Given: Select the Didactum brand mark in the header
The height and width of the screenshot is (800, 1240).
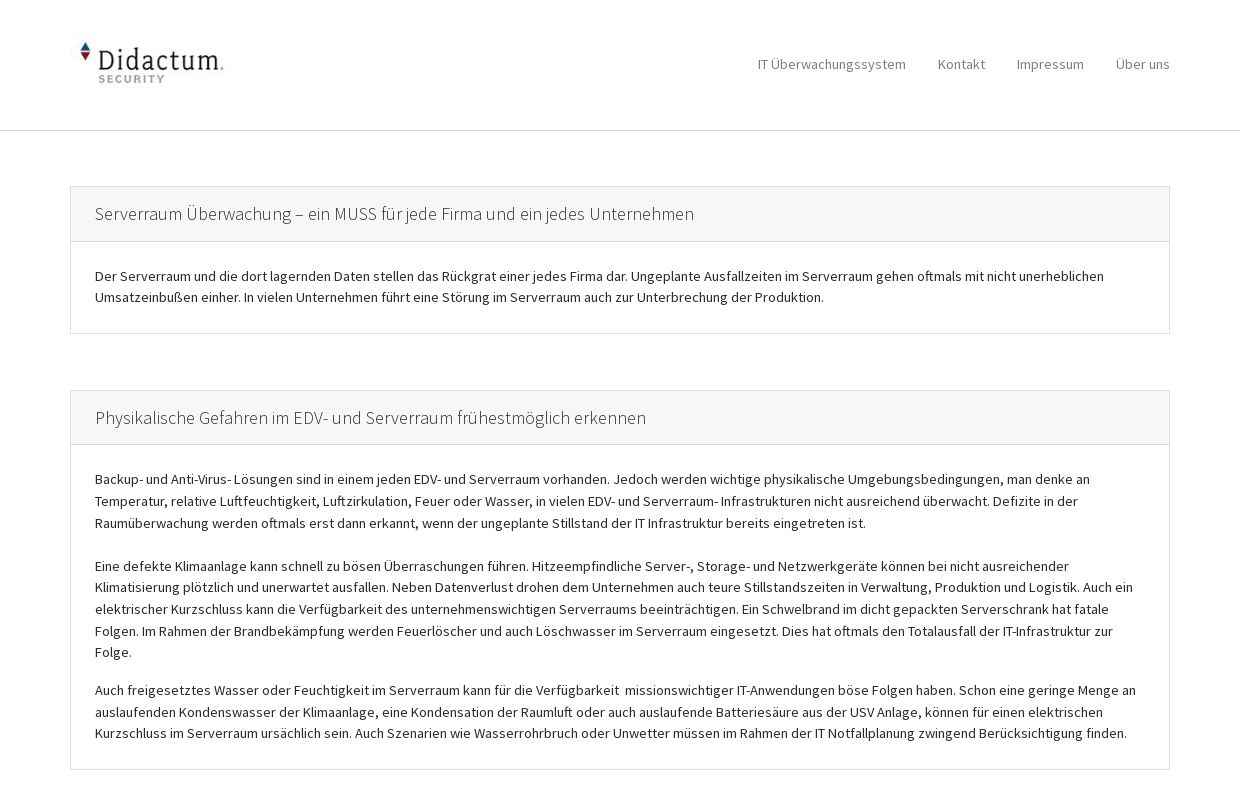Looking at the screenshot, I should click(x=150, y=62).
